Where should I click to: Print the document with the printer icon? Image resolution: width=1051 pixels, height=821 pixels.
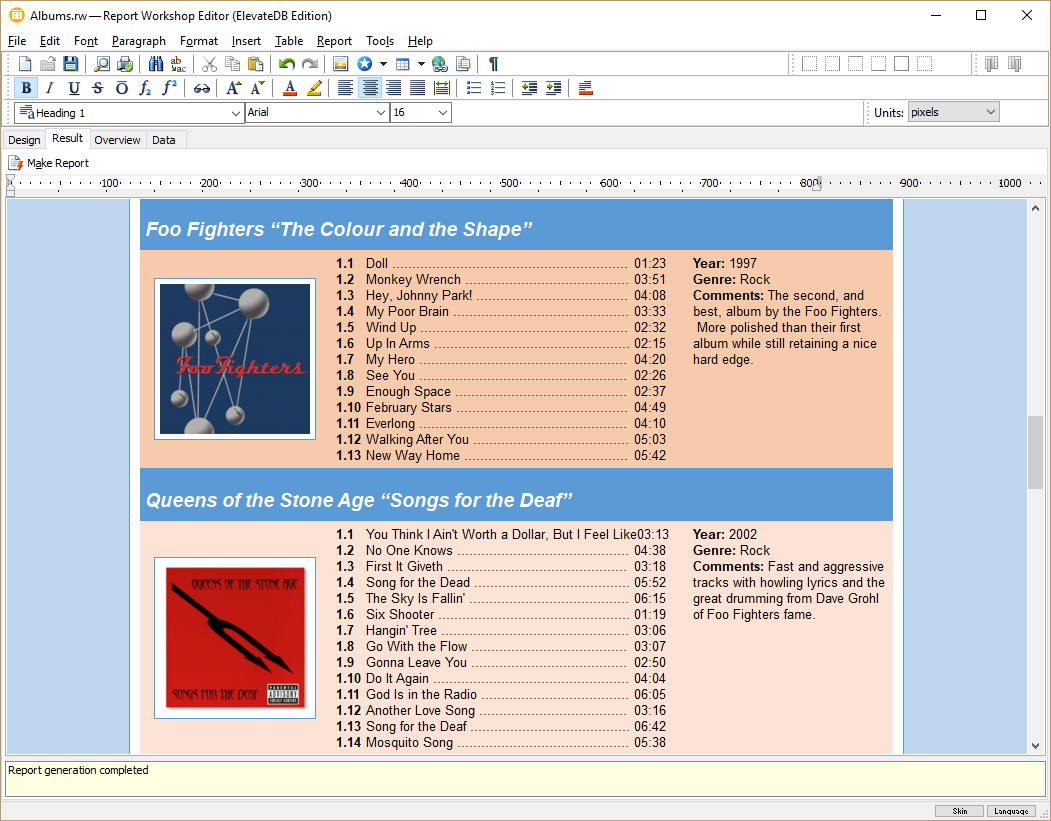click(125, 64)
